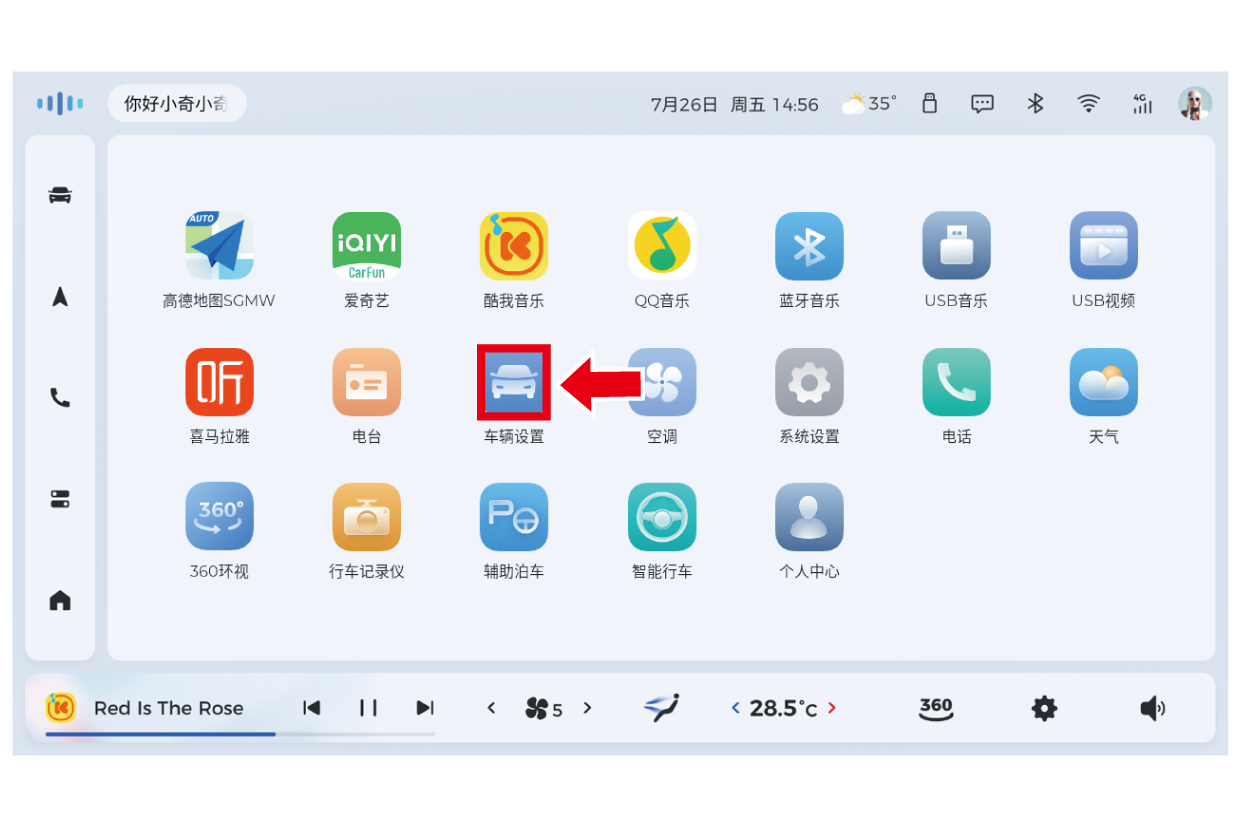The width and height of the screenshot is (1241, 827).
Task: Select the split-cards icon in left sidebar
Action: pos(60,499)
